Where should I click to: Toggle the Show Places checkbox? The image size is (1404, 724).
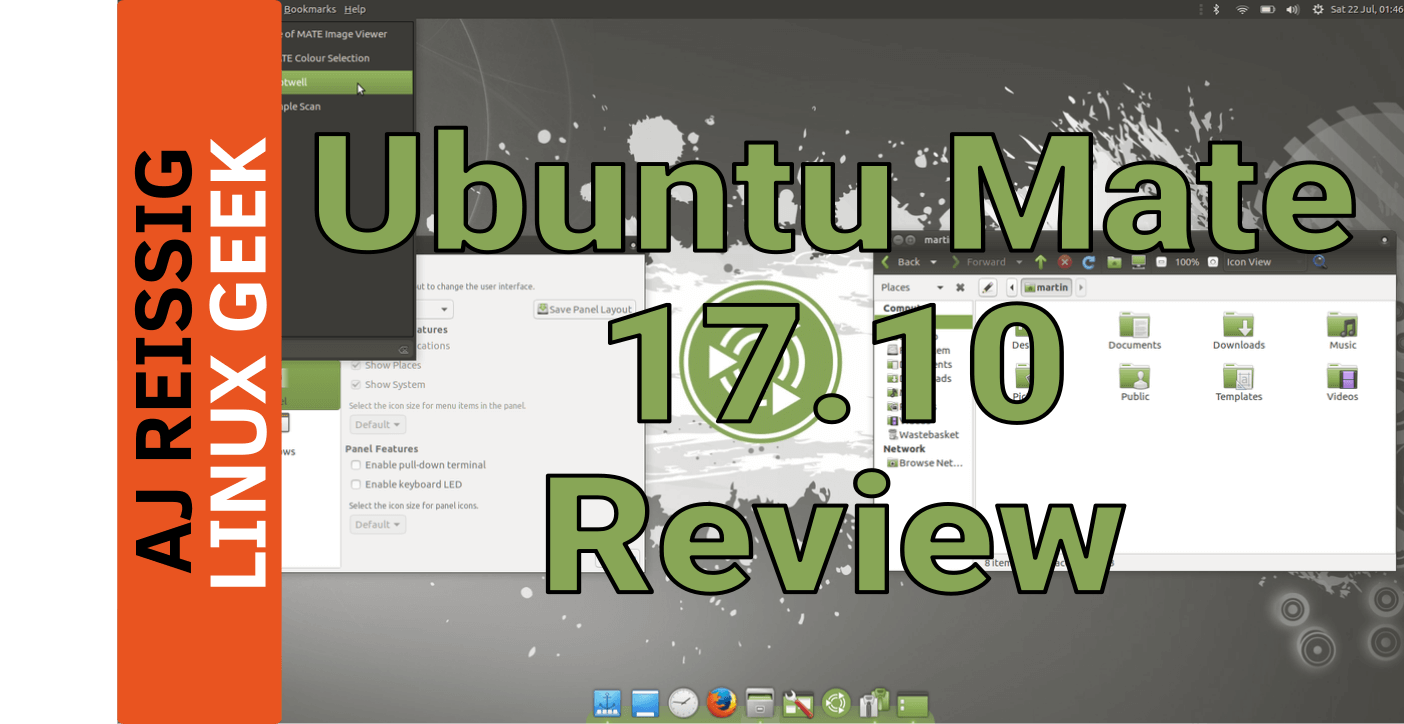point(355,365)
